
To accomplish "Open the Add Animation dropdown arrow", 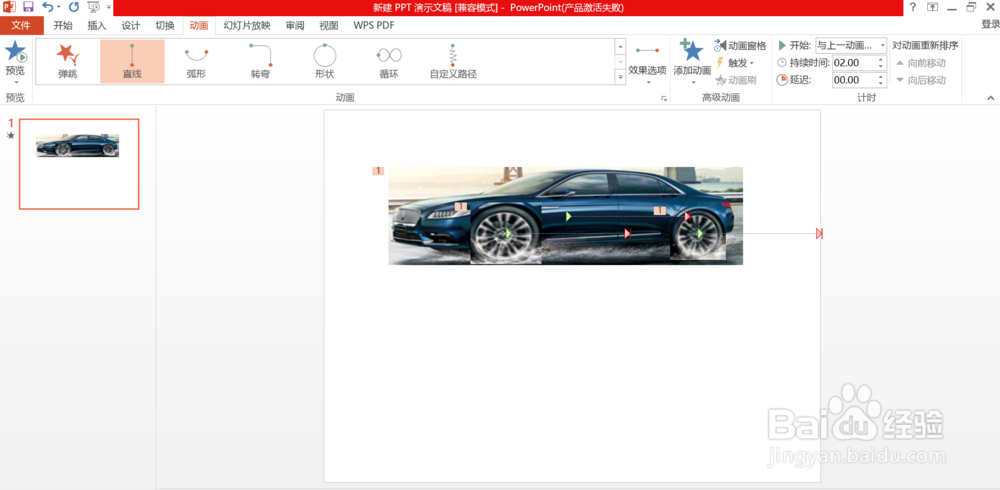I will point(692,82).
